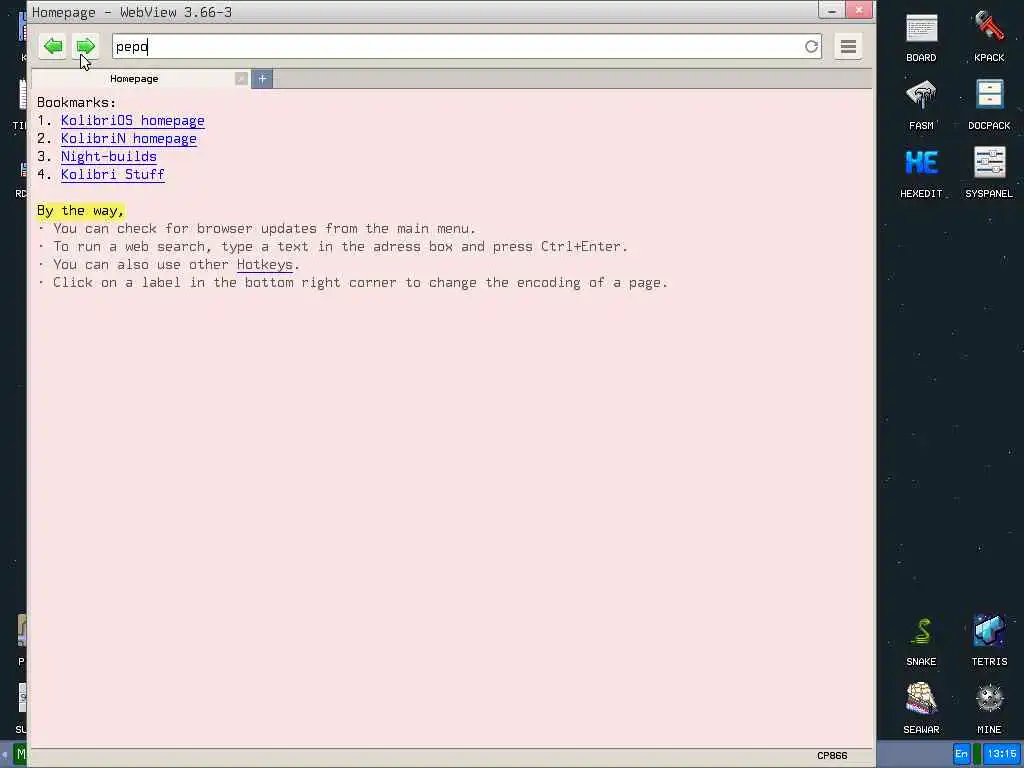Reload the page using the refresh icon
Image resolution: width=1024 pixels, height=768 pixels.
[x=811, y=46]
